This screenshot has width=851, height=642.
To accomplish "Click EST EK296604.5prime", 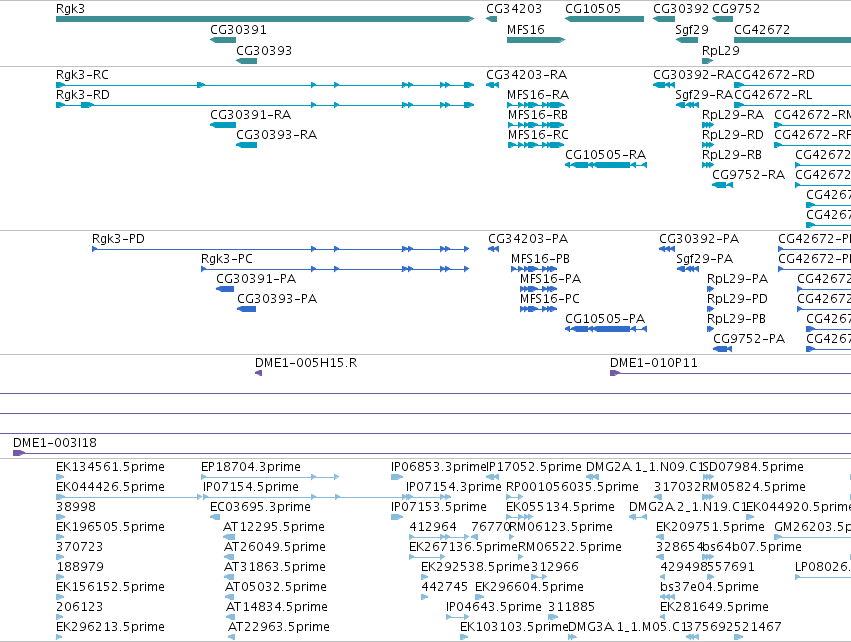I will tap(480, 597).
